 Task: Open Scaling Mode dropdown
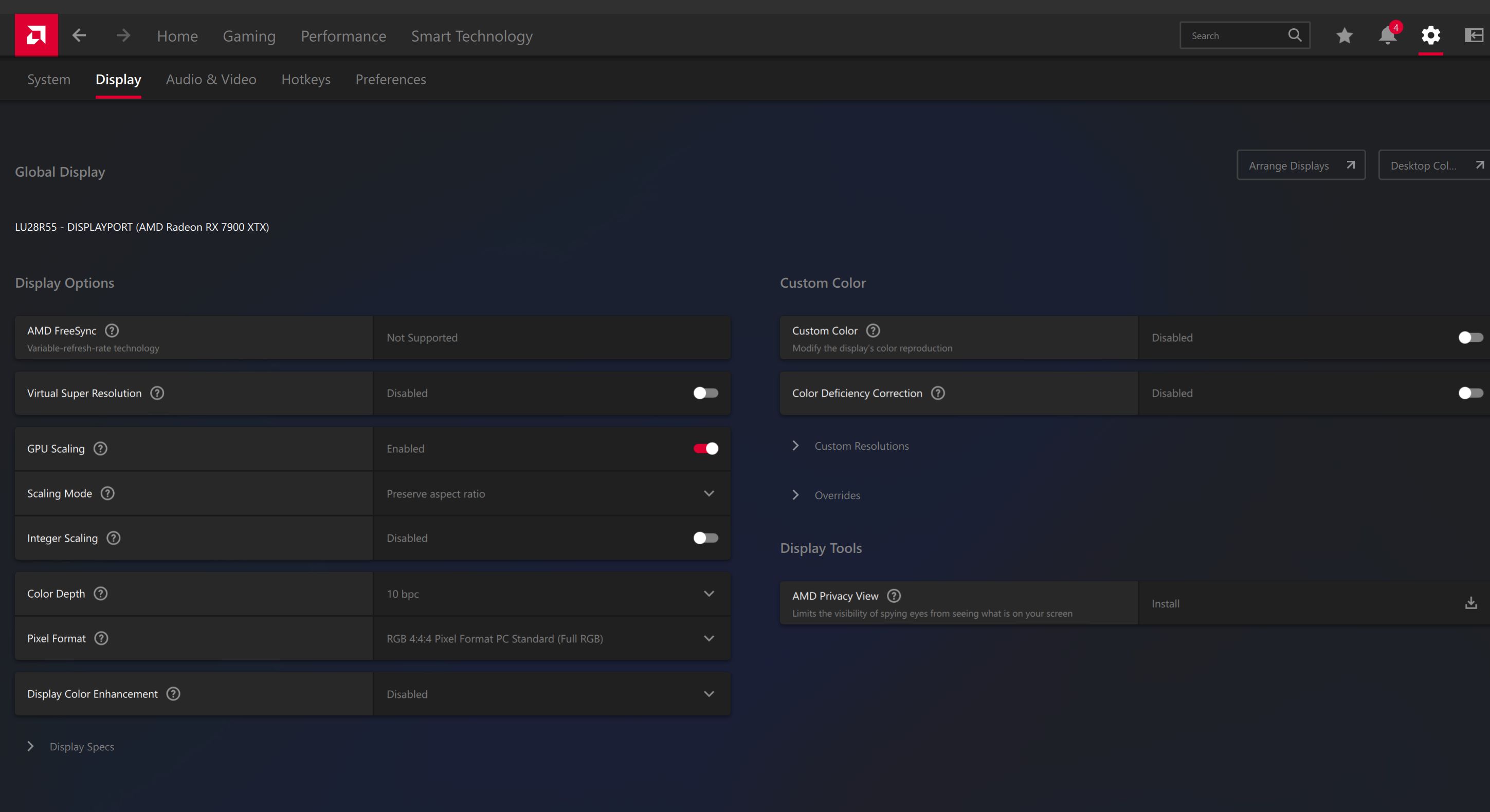pos(552,493)
